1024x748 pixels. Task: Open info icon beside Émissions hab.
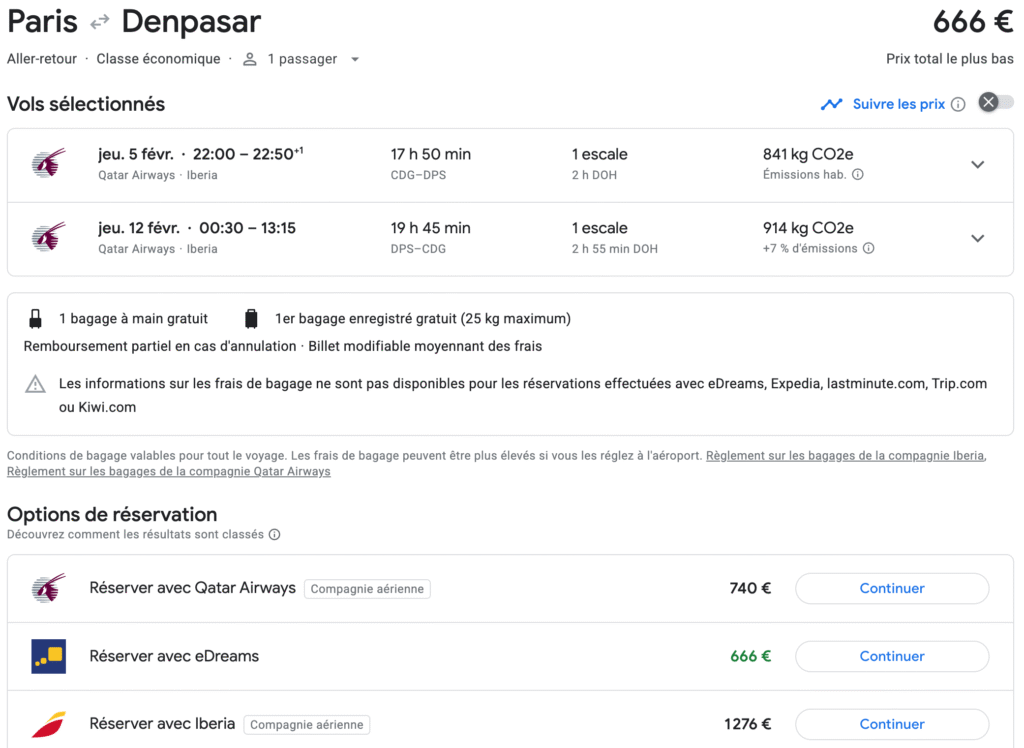[858, 174]
